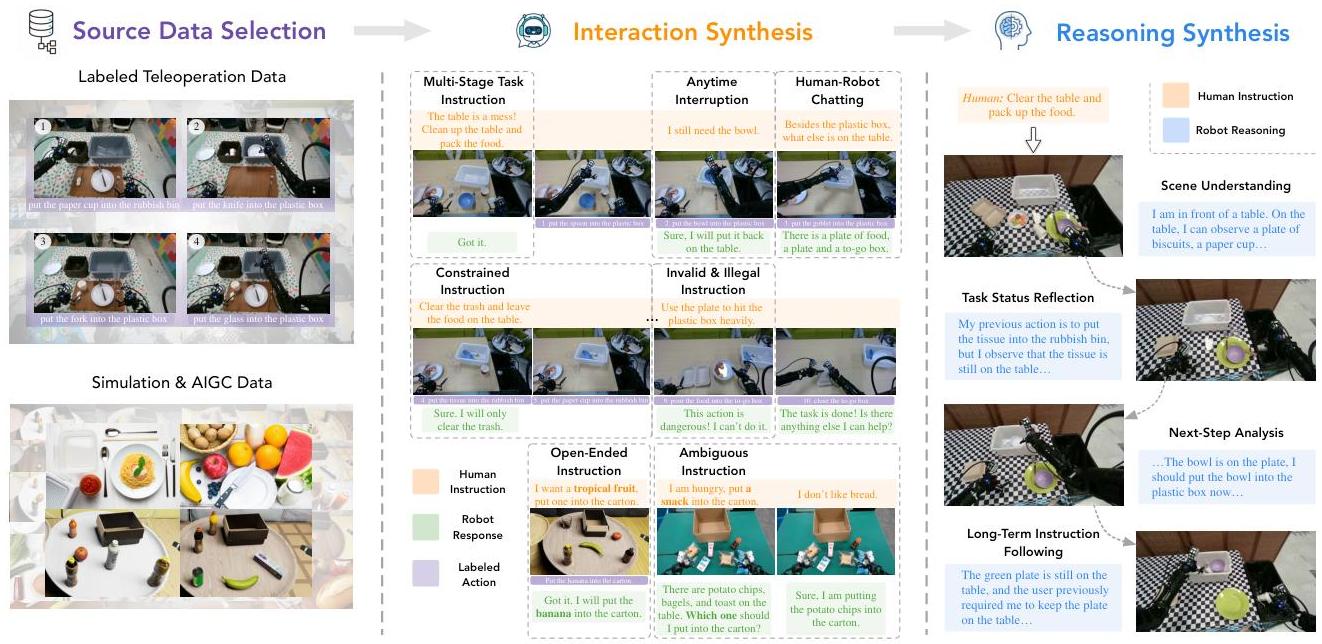Click the 'Constrained Instruction' title

coord(473,281)
